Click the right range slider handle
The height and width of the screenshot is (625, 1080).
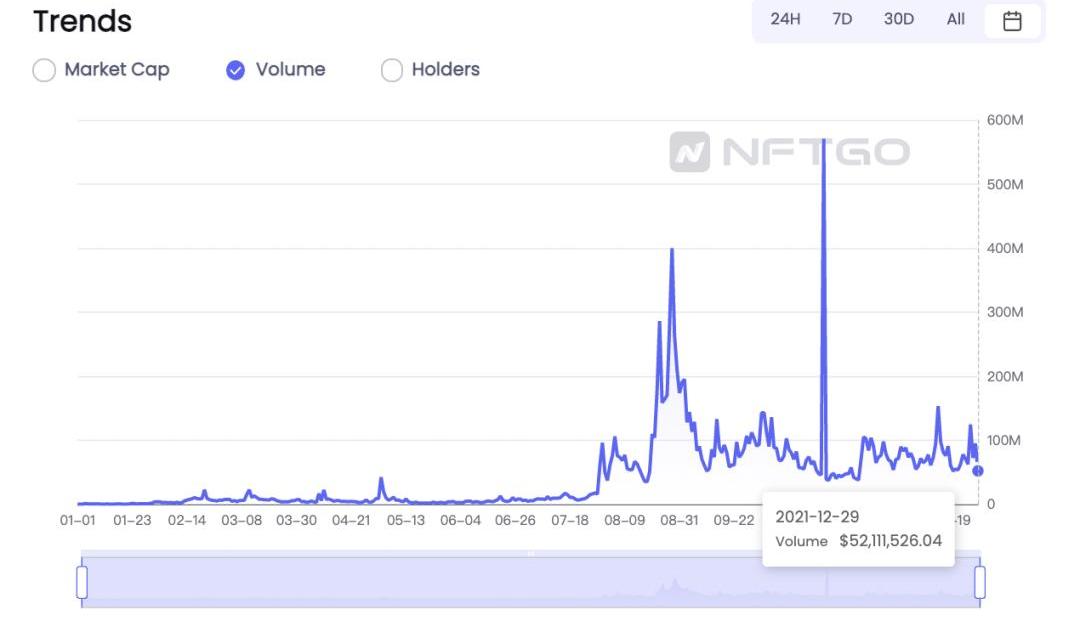click(980, 581)
